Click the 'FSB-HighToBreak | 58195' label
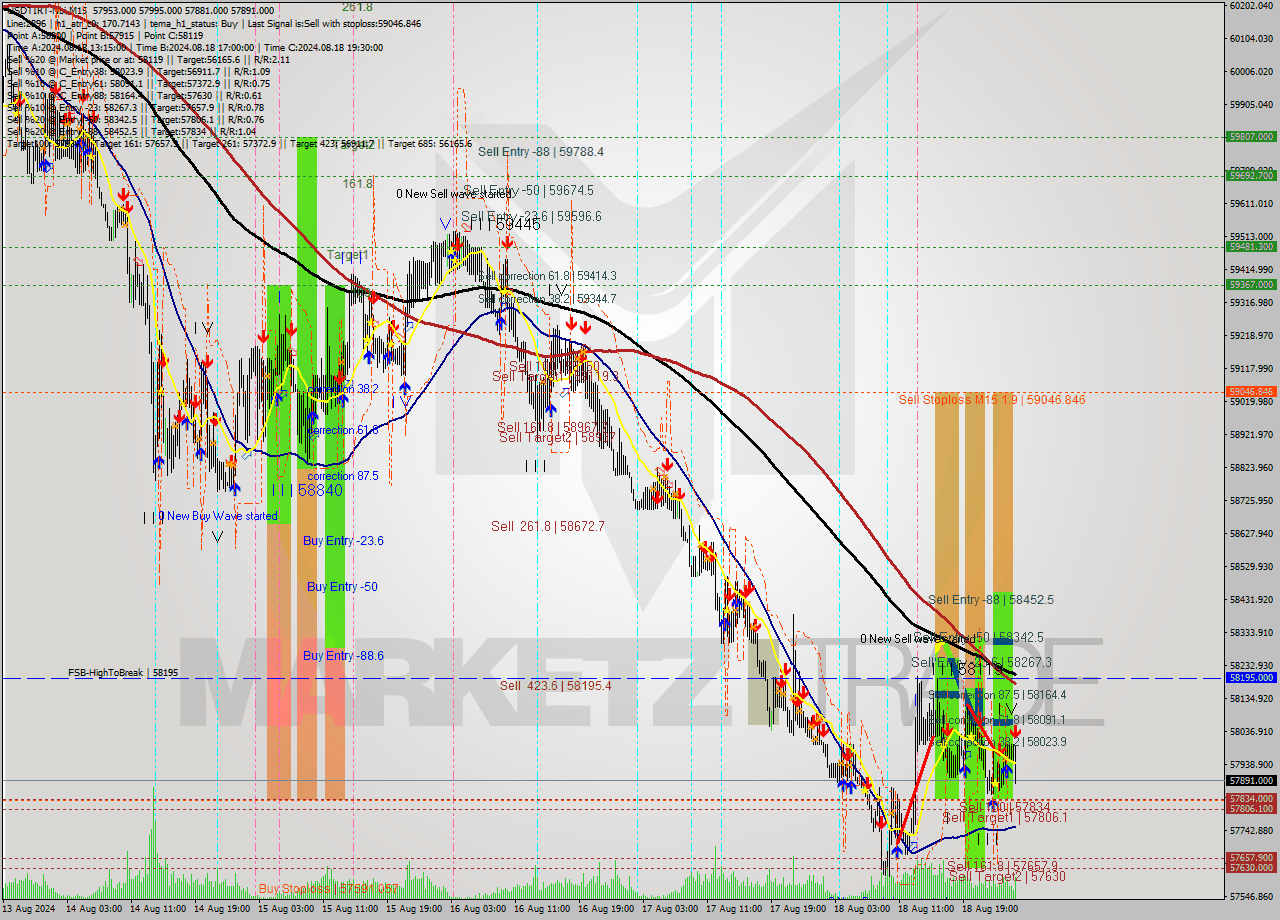The image size is (1280, 920). [x=123, y=673]
